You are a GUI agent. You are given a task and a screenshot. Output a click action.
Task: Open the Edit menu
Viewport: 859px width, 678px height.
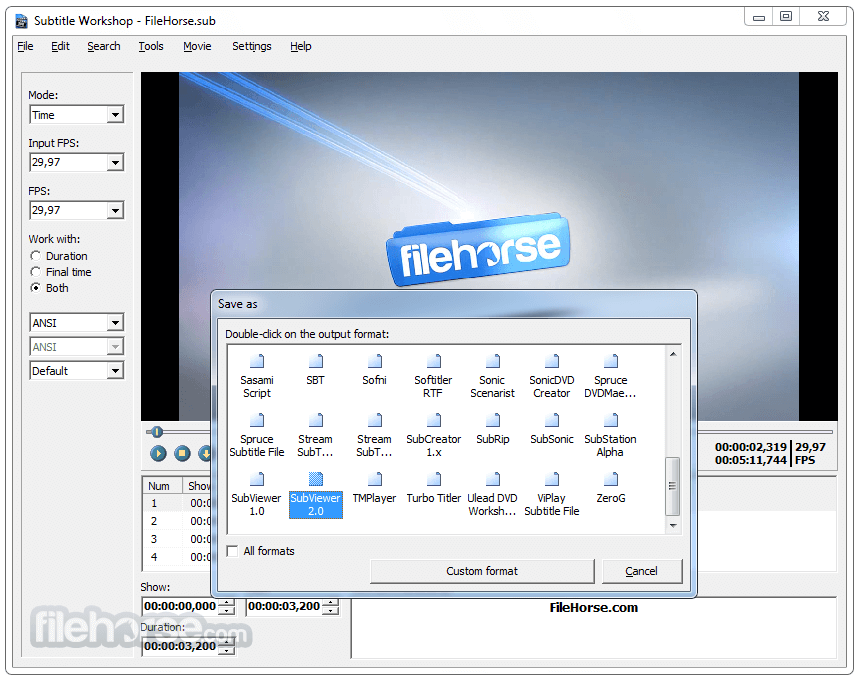point(60,47)
